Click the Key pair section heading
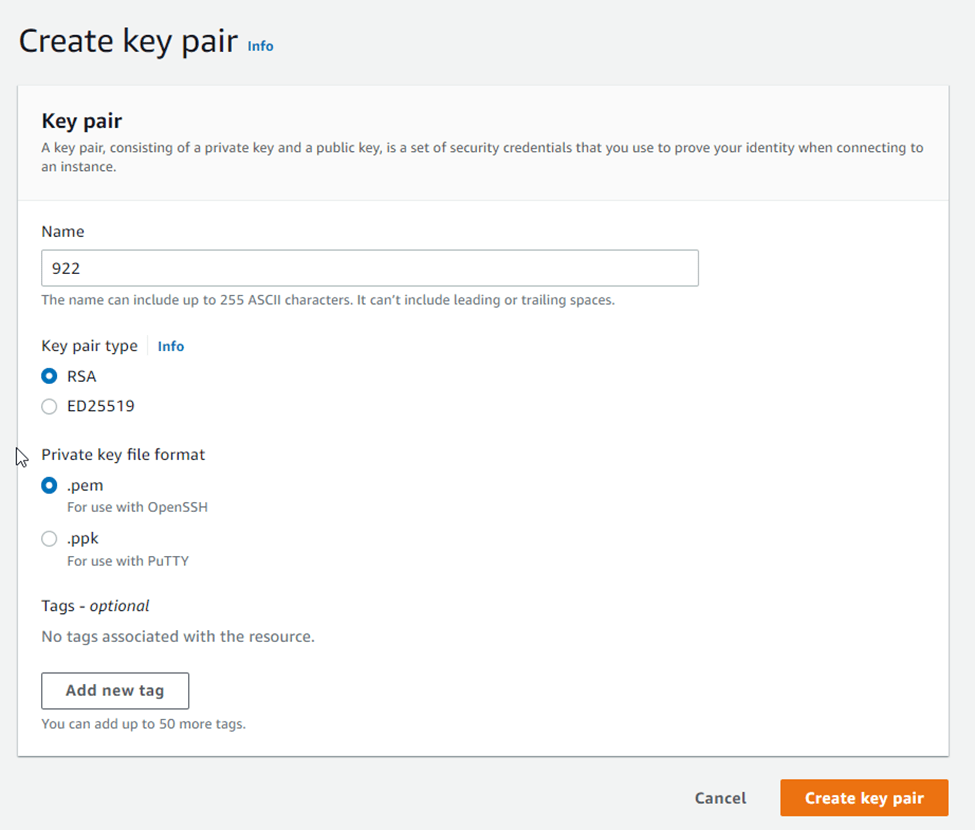This screenshot has width=975, height=830. 81,121
